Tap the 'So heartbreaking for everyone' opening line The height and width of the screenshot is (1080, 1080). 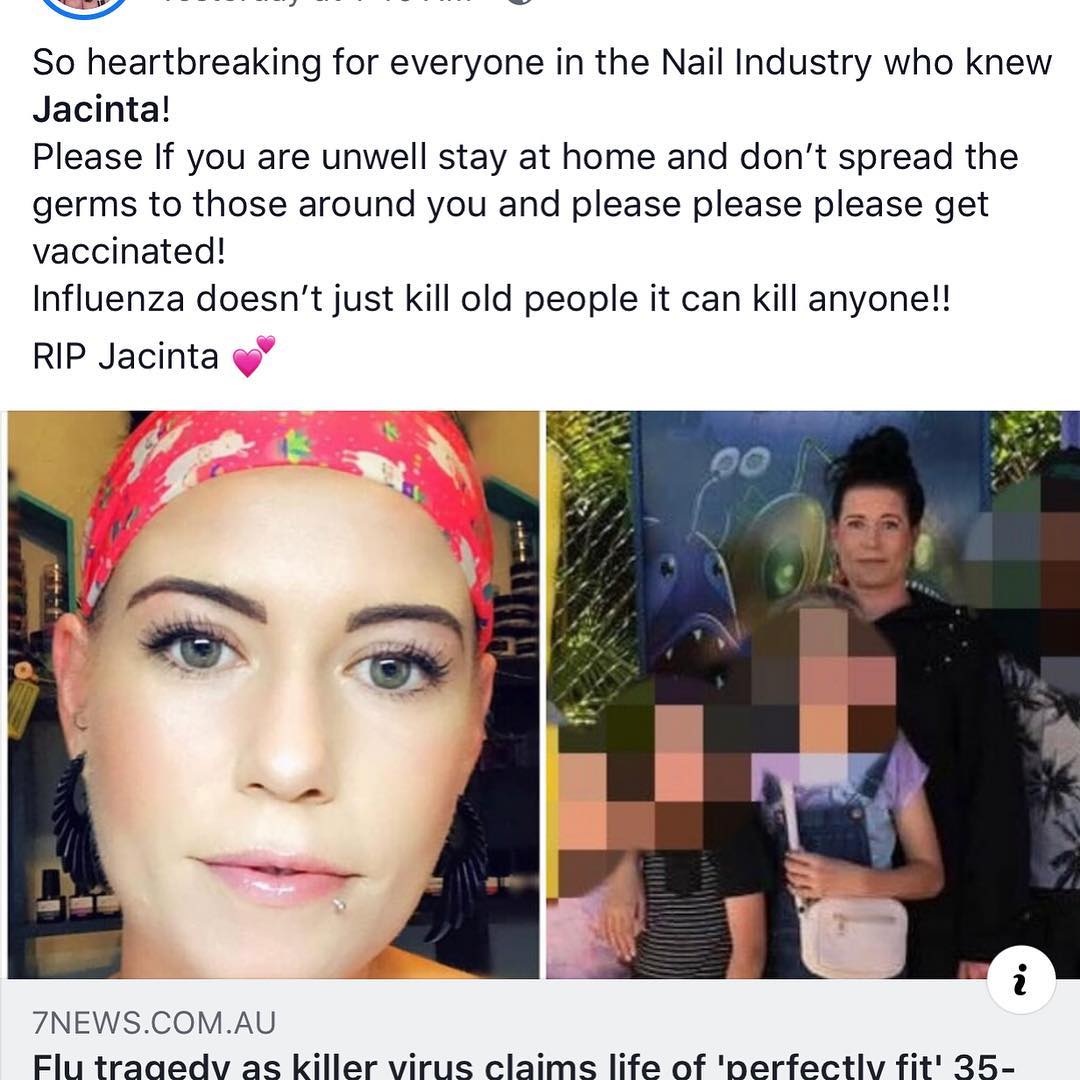542,63
